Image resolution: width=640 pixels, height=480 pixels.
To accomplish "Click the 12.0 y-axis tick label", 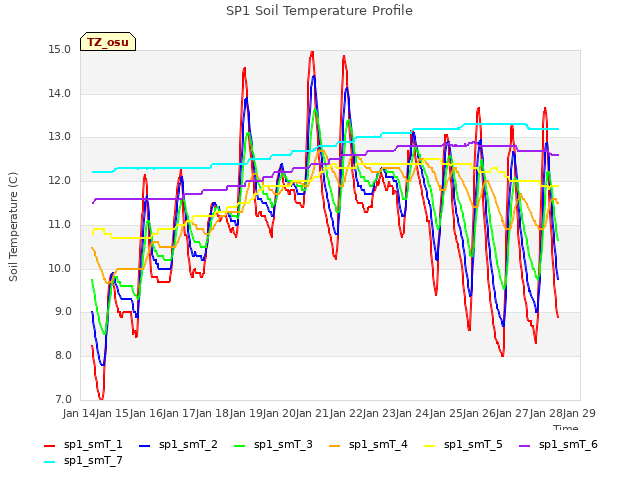I will (60, 180).
